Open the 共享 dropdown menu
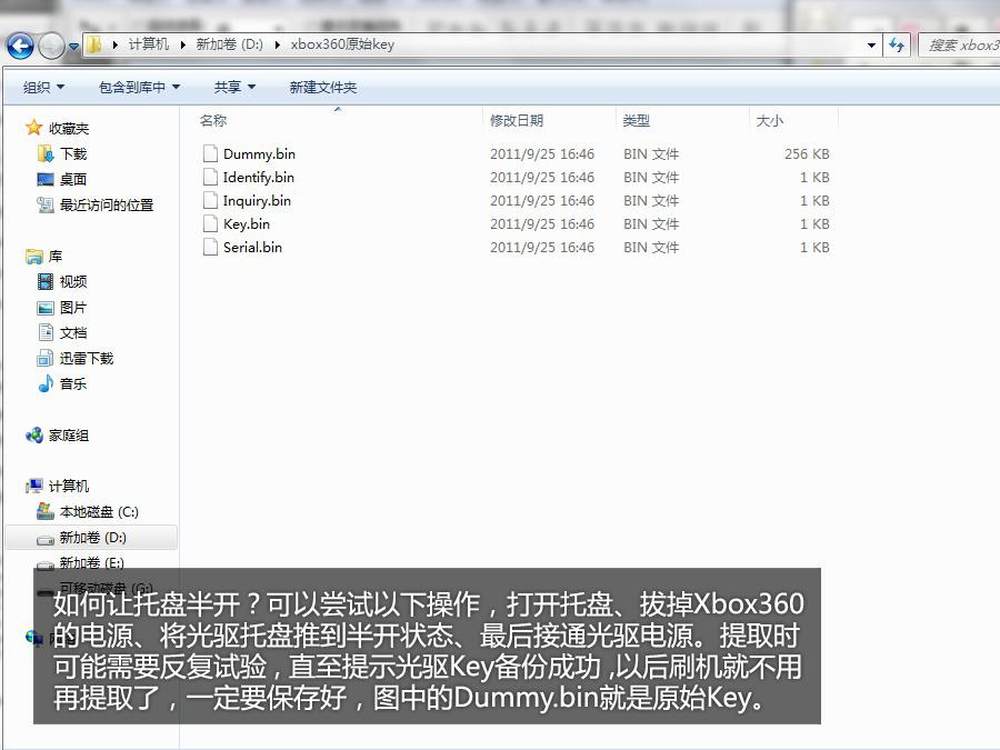The height and width of the screenshot is (750, 1000). 234,87
